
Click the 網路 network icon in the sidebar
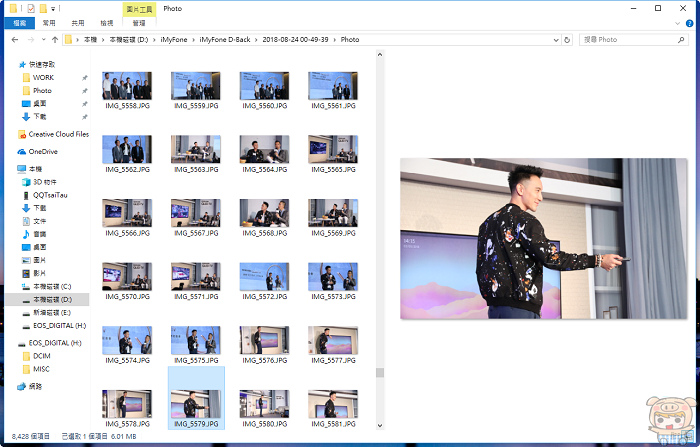click(35, 384)
